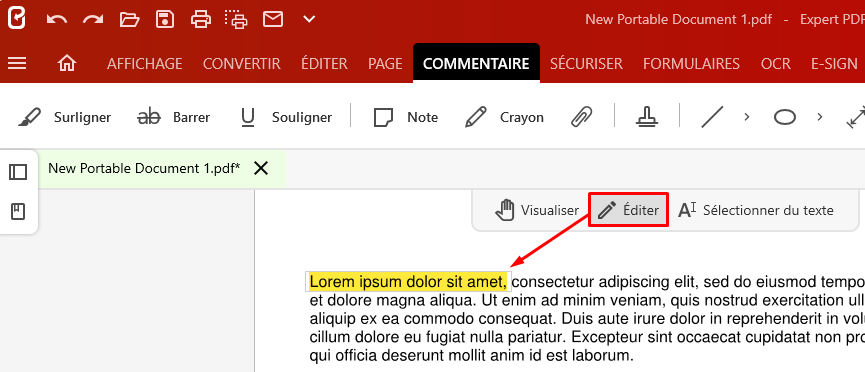Open the print area selection tool

pyautogui.click(x=237, y=20)
